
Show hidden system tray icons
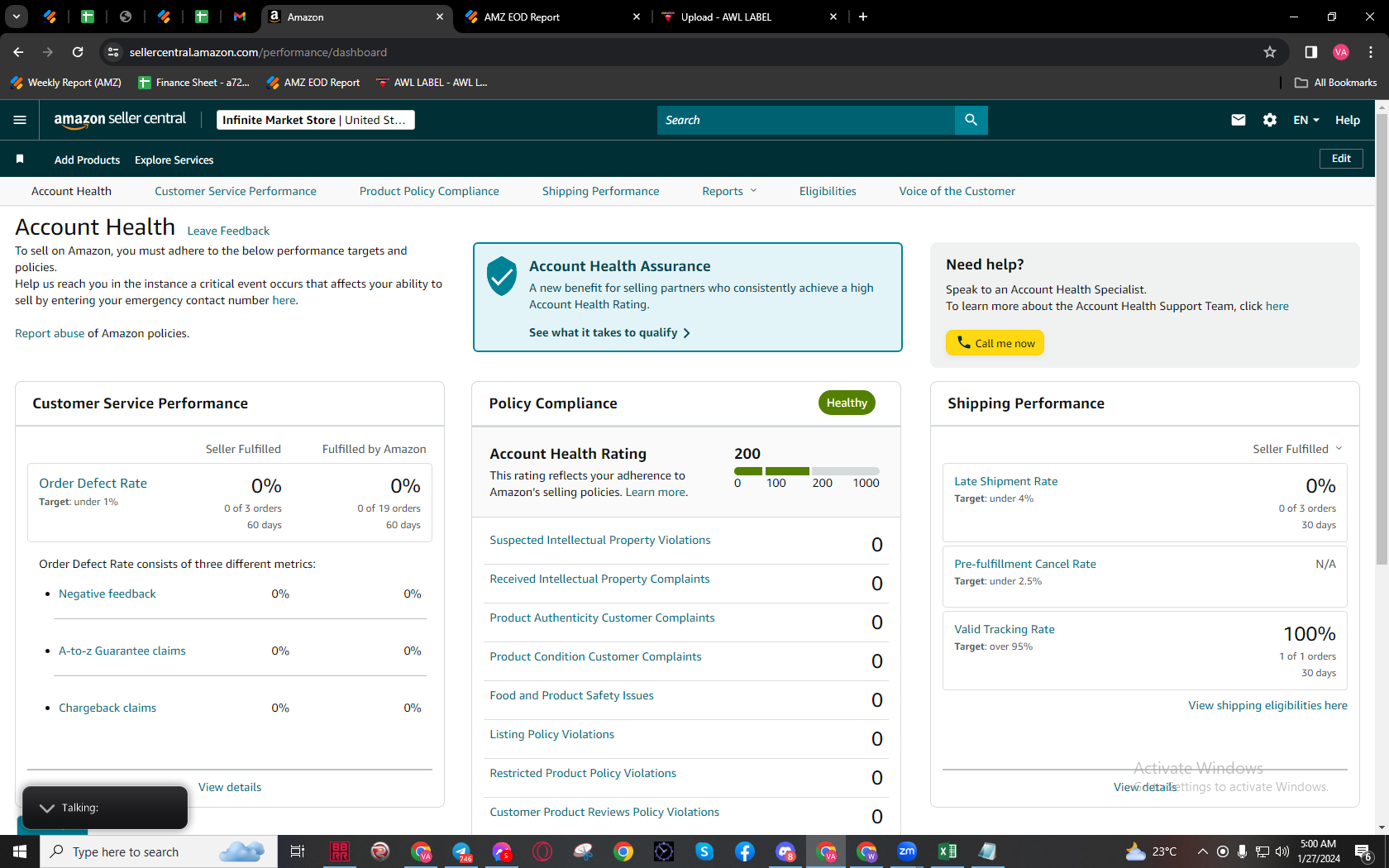coord(1202,851)
